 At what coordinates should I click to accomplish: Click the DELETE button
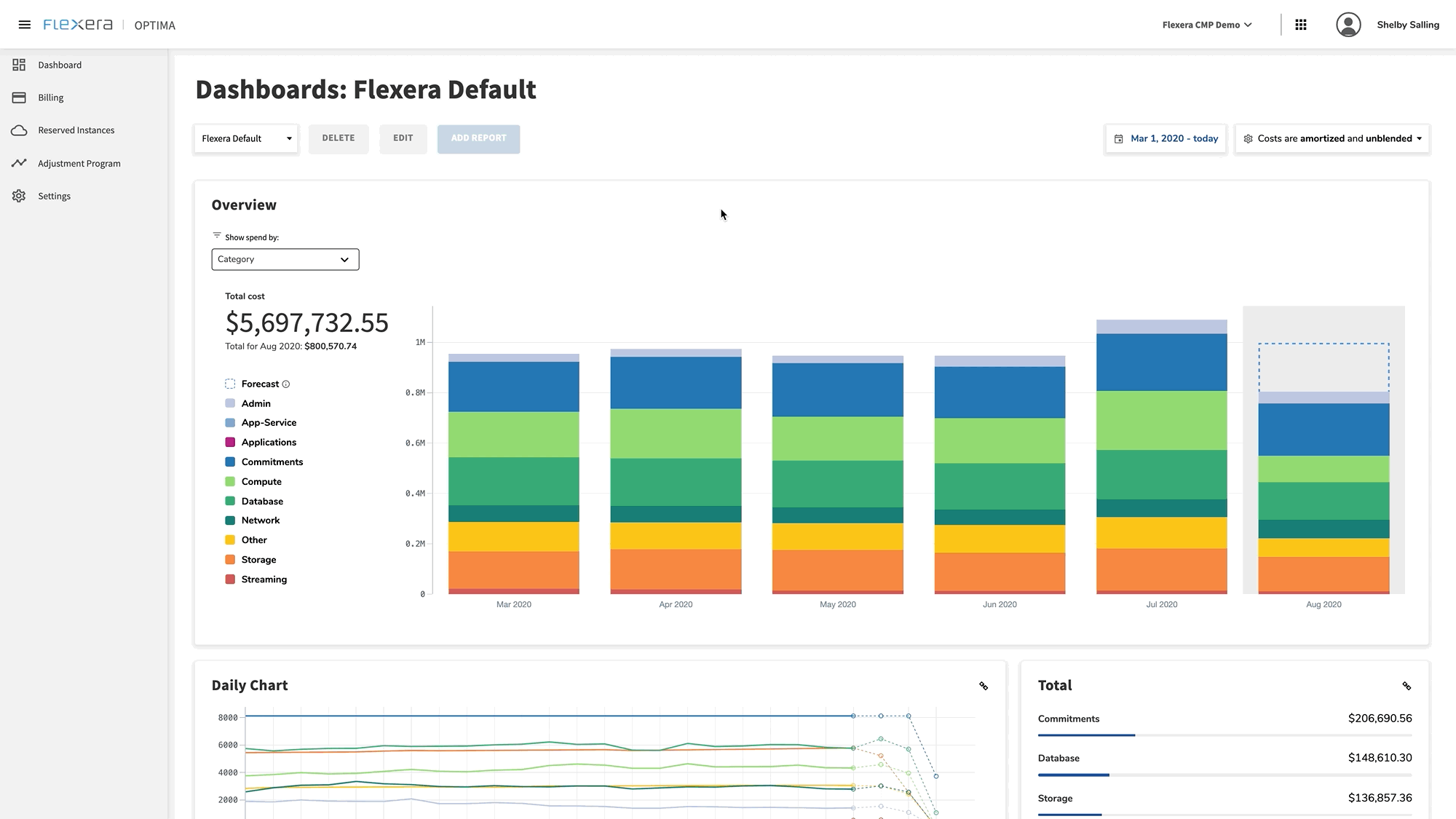click(339, 138)
